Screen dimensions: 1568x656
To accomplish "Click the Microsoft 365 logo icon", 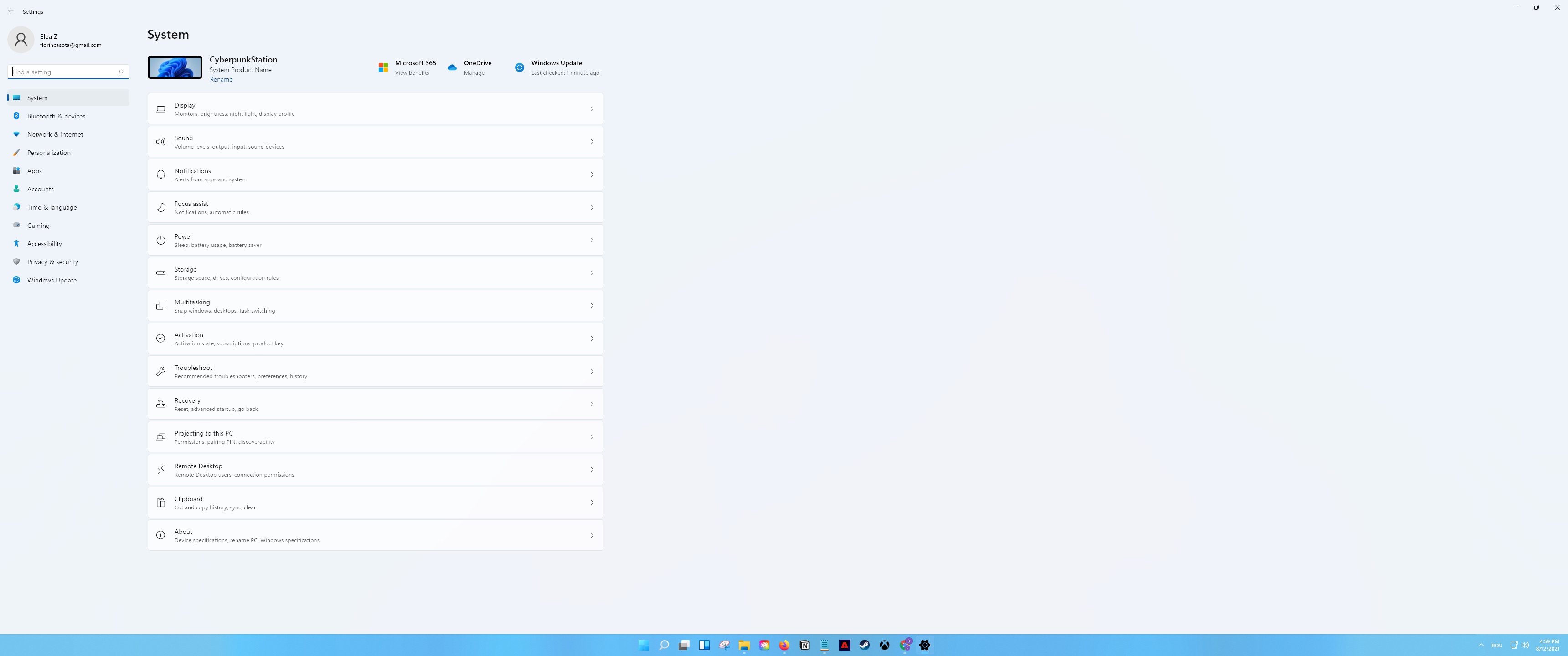I will point(383,67).
